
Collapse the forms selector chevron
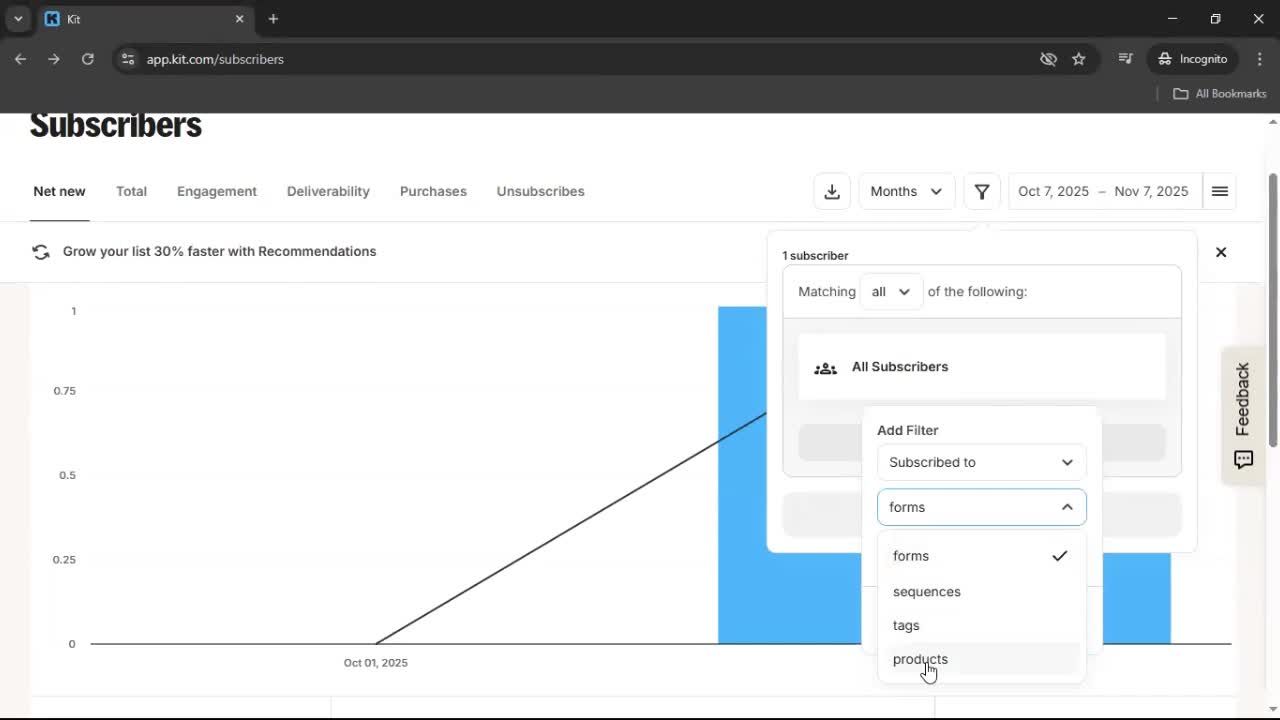(x=1067, y=507)
